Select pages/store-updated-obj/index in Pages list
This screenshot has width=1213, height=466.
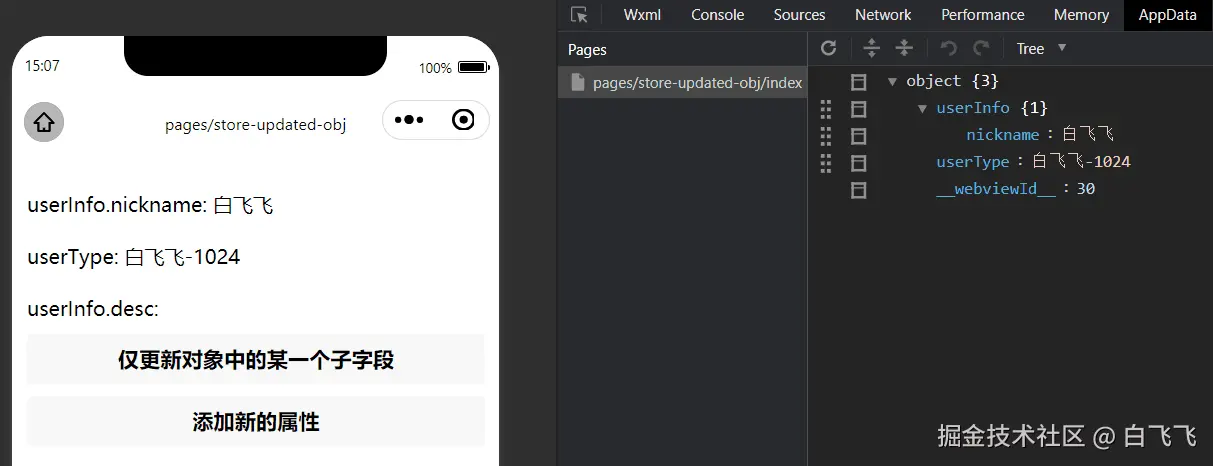pos(682,83)
